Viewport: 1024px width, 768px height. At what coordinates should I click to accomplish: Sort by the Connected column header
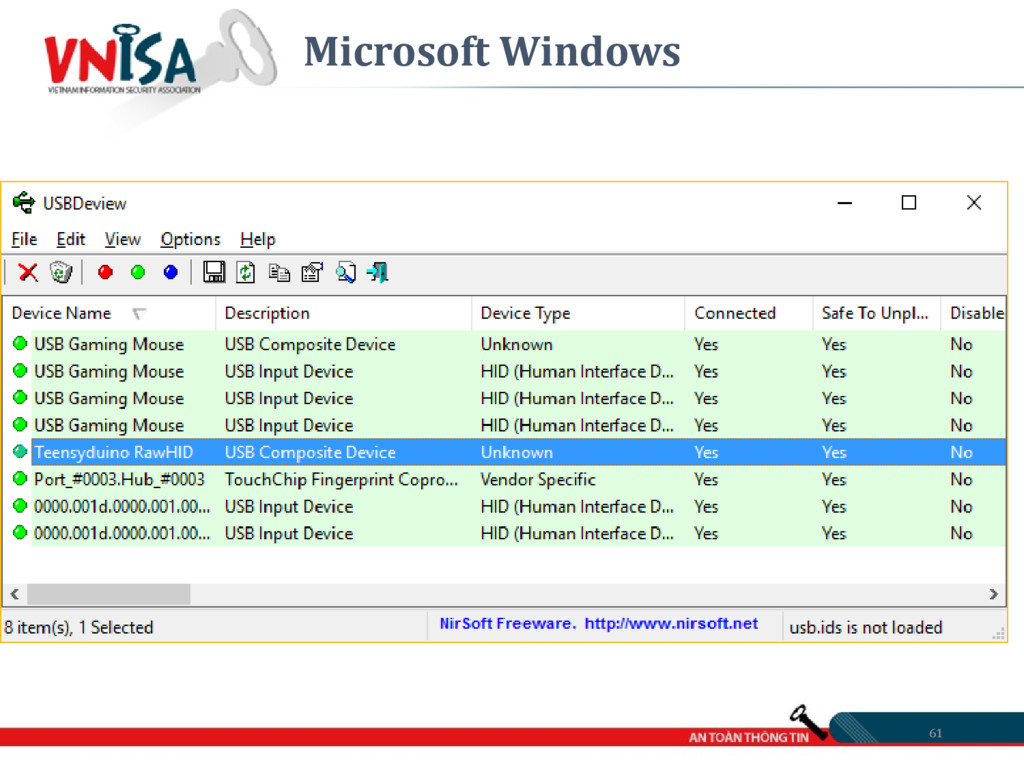[749, 313]
